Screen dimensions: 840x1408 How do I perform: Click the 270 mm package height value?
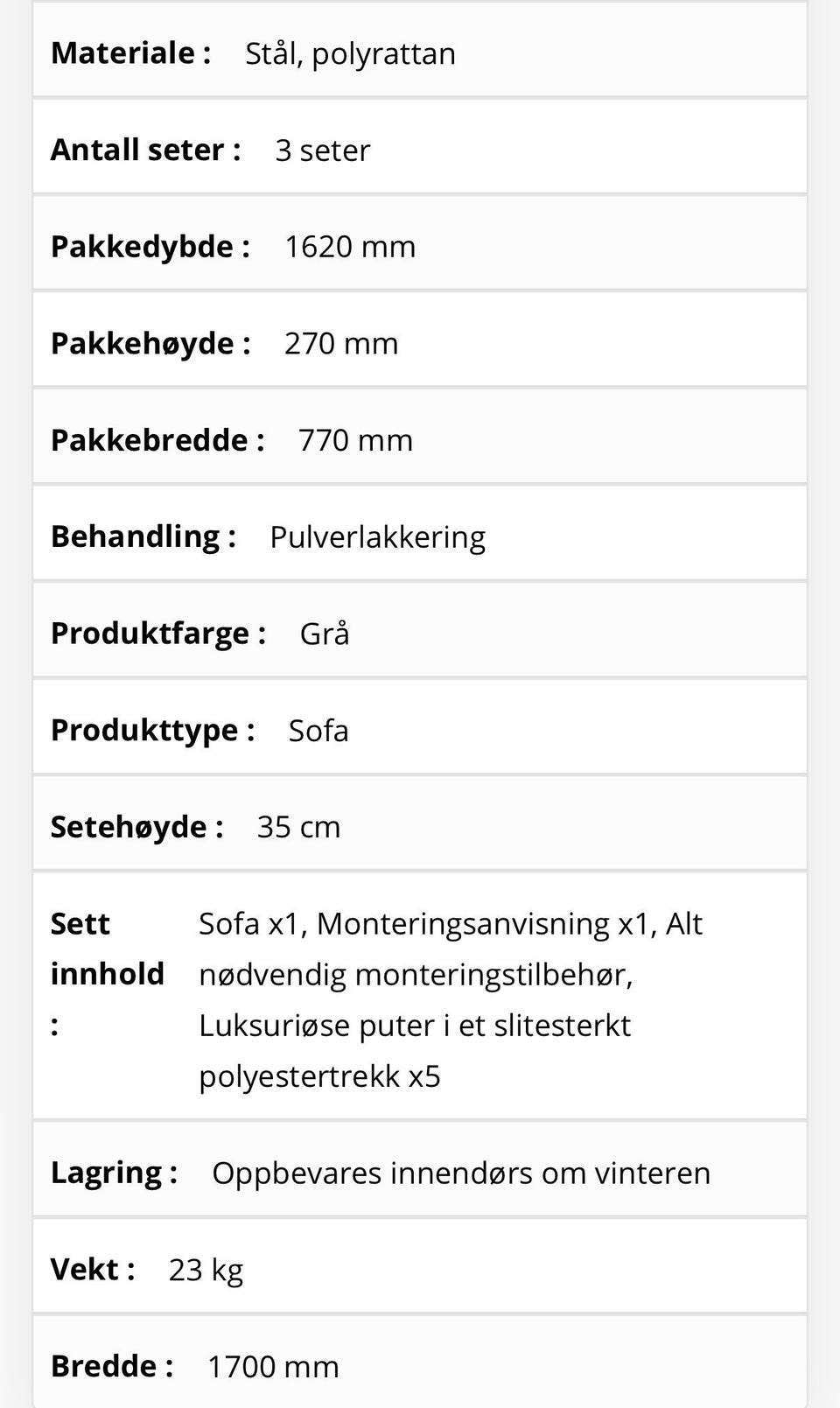pyautogui.click(x=340, y=344)
